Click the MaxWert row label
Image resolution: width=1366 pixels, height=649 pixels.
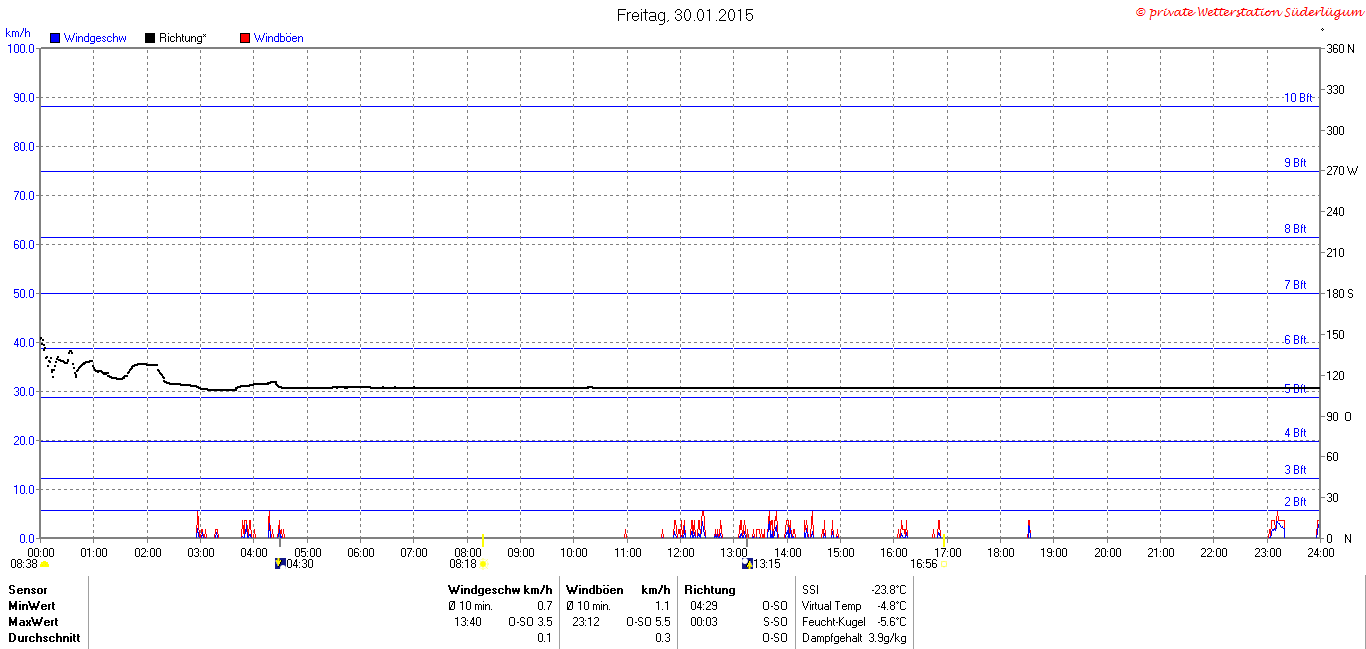[x=32, y=622]
